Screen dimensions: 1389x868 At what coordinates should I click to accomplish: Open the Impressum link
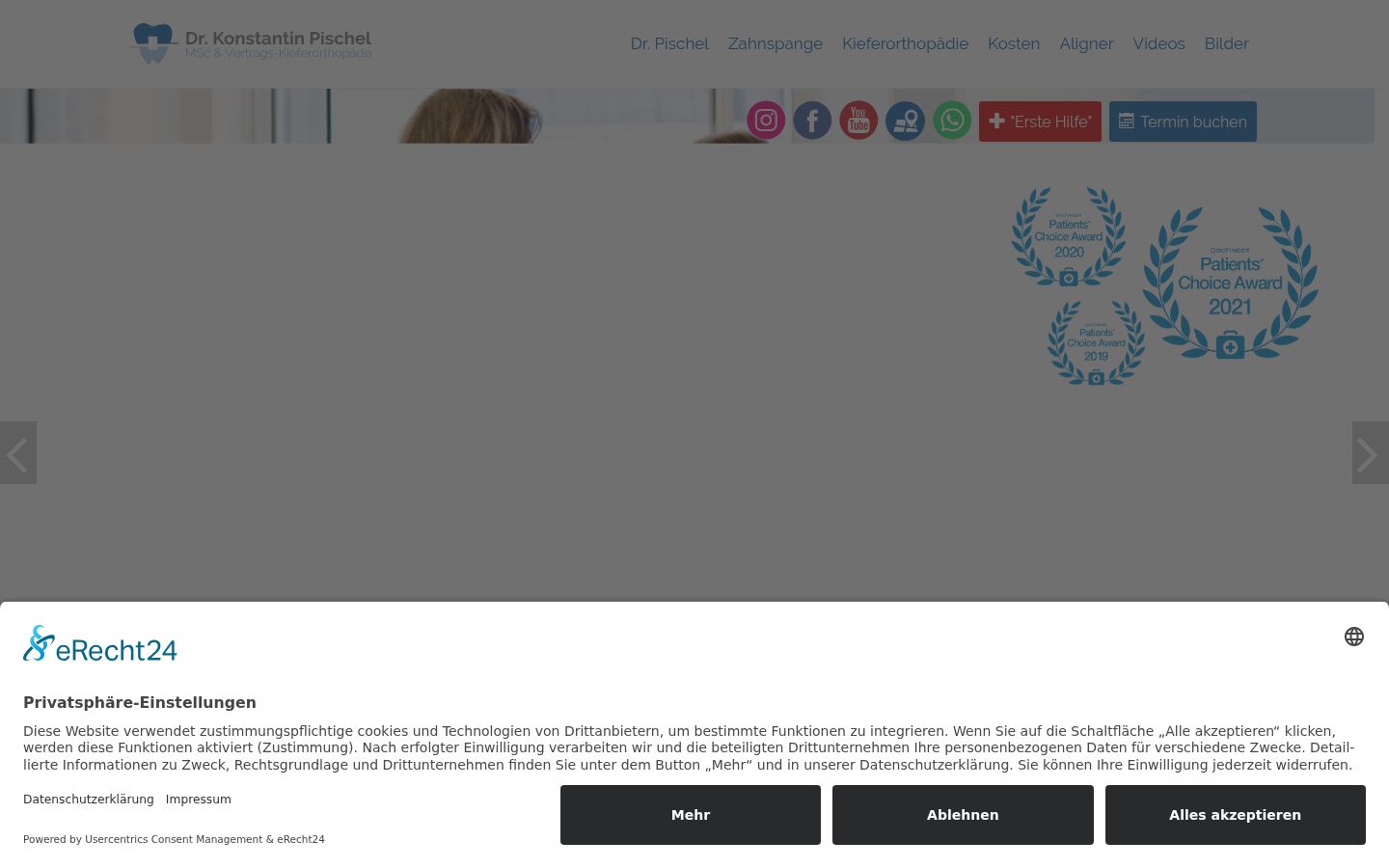(x=198, y=799)
